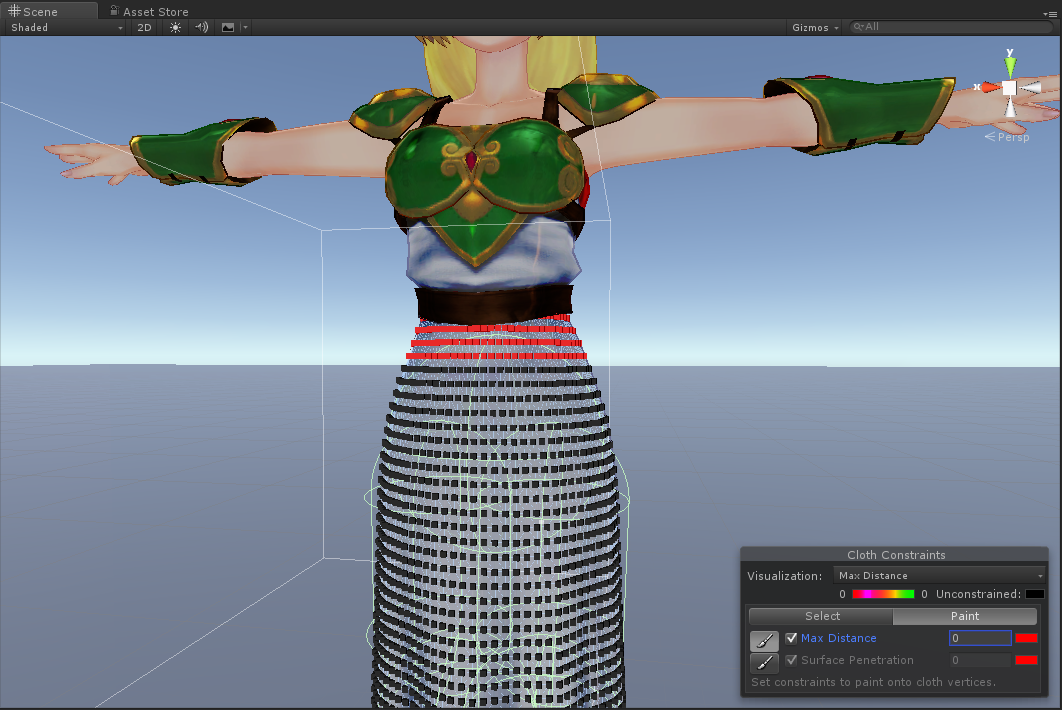Image resolution: width=1062 pixels, height=710 pixels.
Task: Click the Max Distance brush icon
Action: click(x=764, y=640)
